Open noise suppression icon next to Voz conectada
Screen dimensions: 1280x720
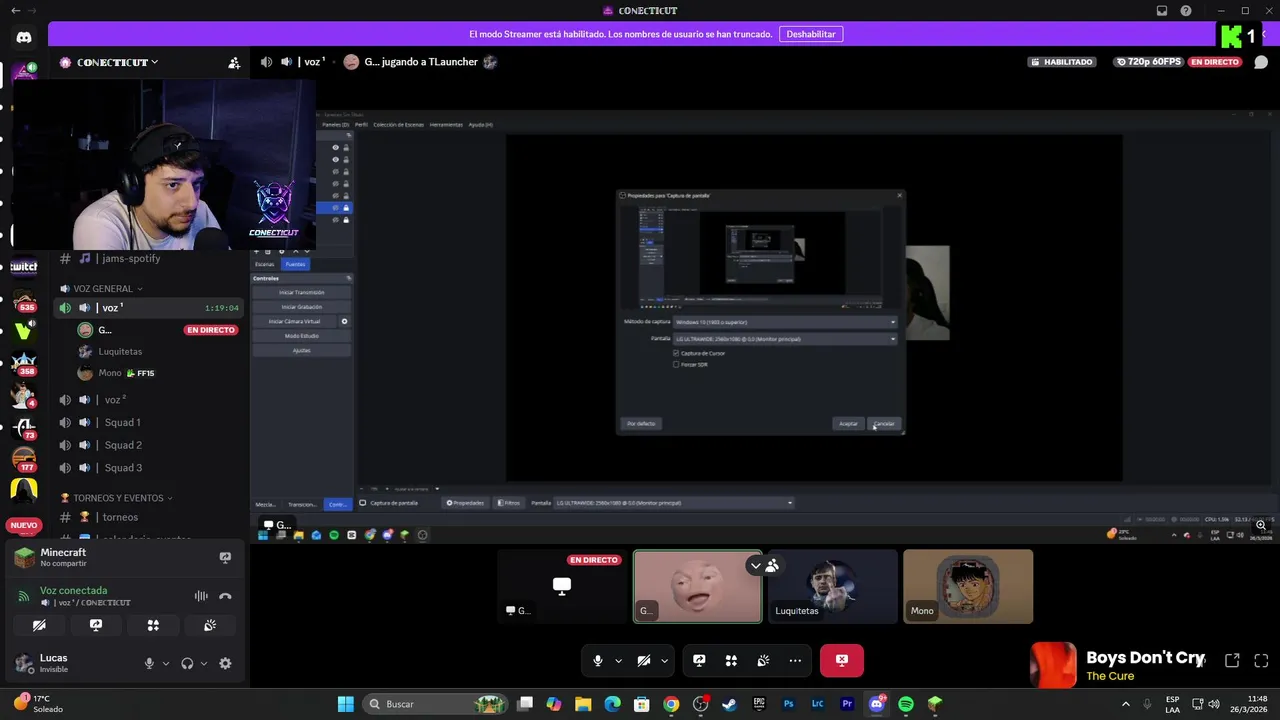(201, 596)
